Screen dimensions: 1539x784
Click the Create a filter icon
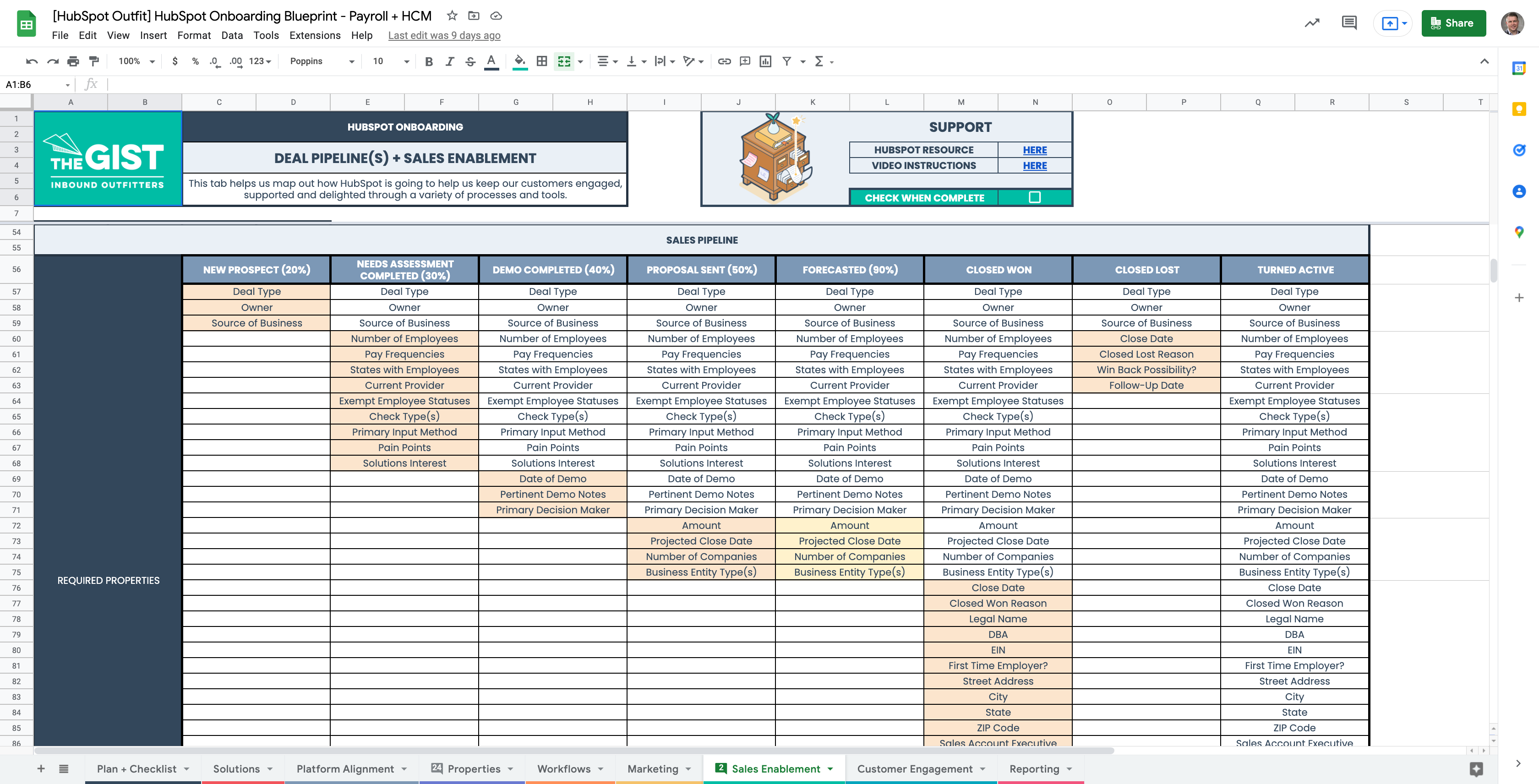point(787,61)
